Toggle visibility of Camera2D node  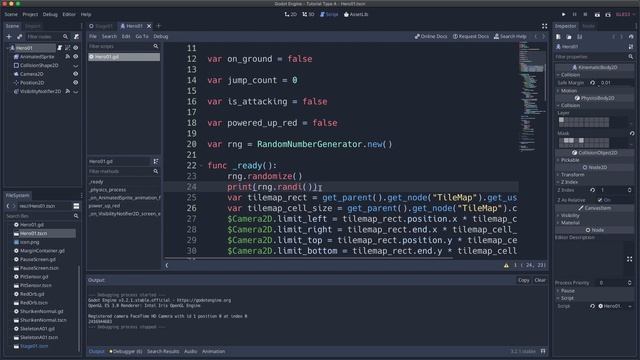tap(76, 74)
